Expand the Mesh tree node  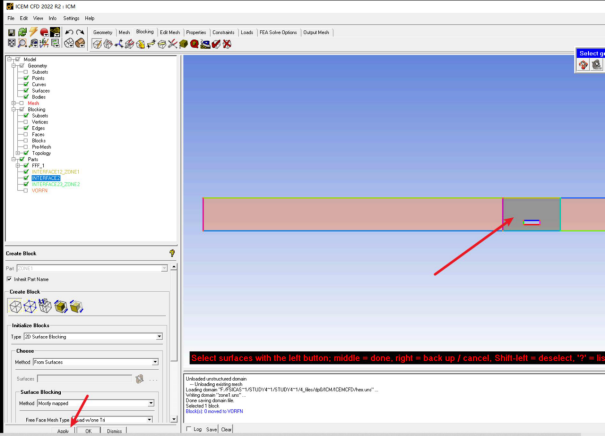(14, 103)
